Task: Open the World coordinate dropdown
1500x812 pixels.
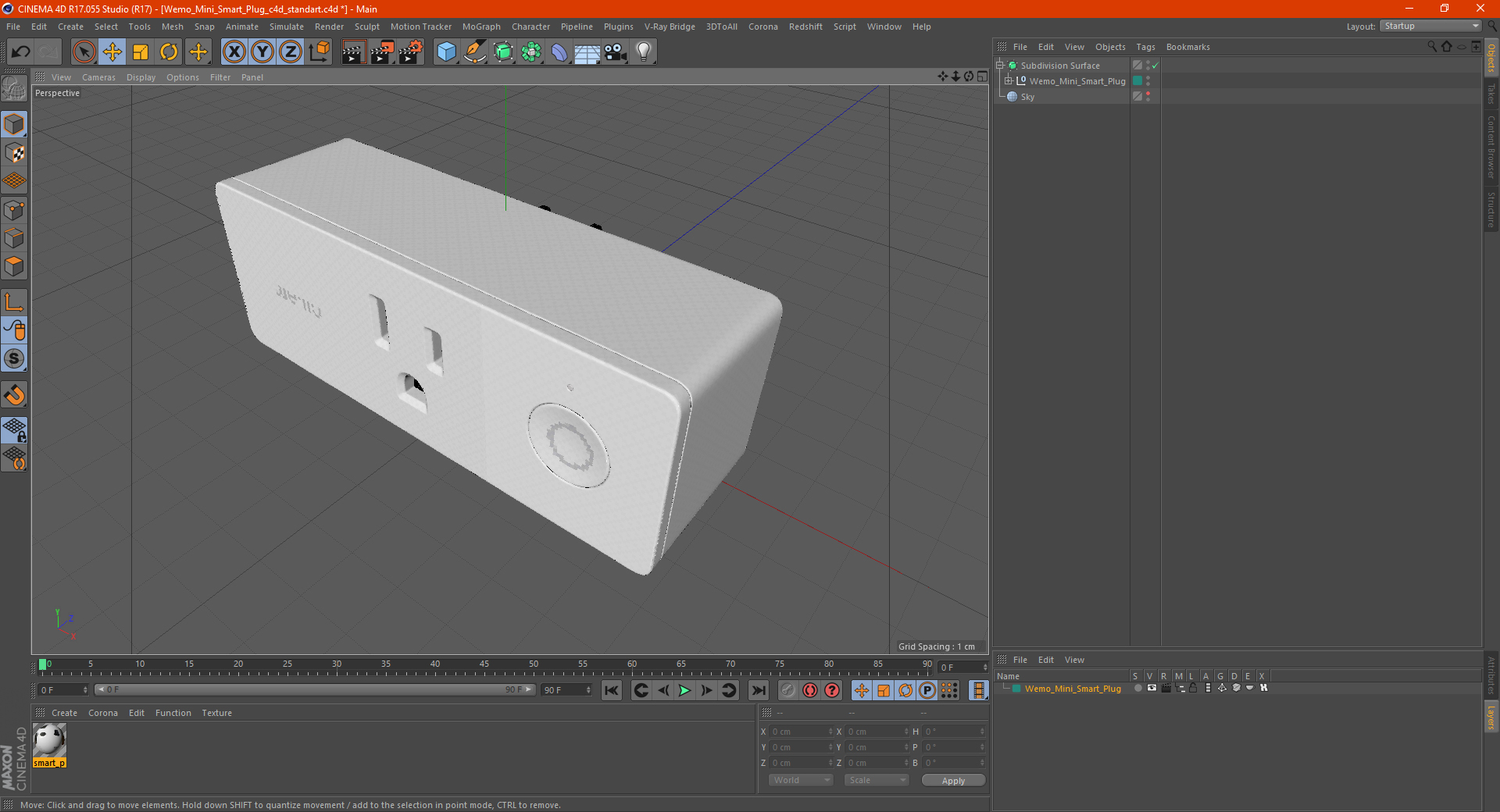Action: point(801,781)
